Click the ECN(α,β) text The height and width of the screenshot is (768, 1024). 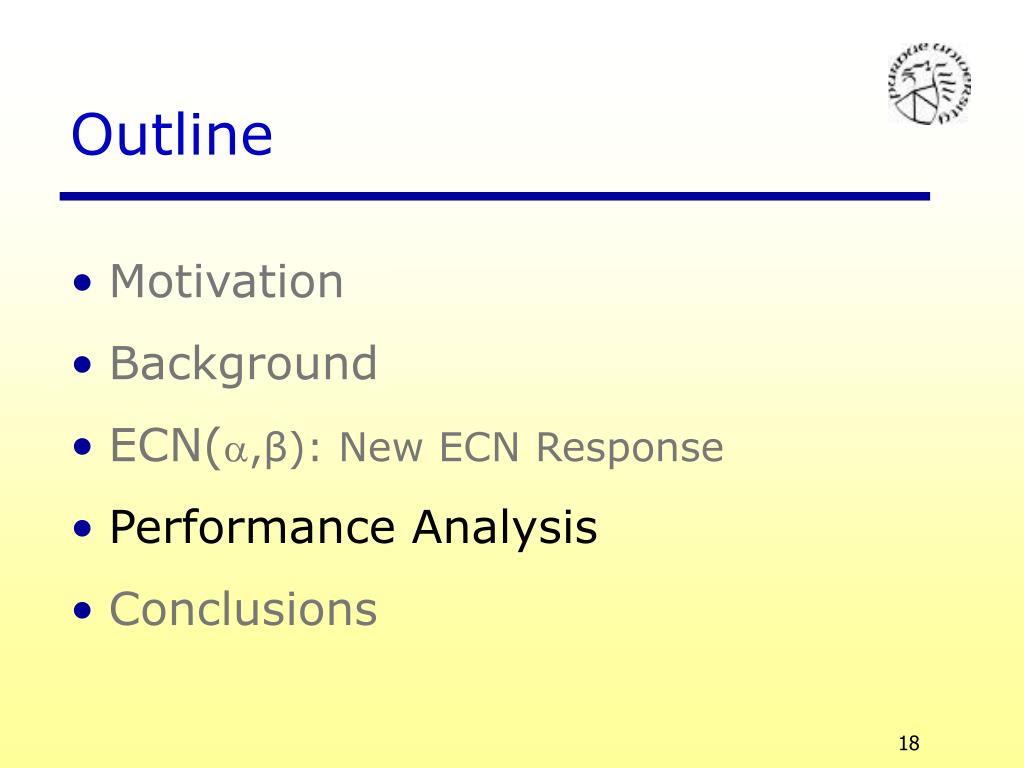(208, 447)
